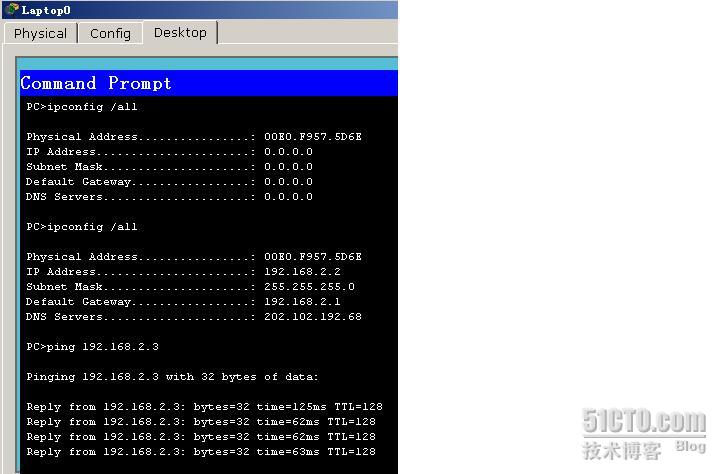This screenshot has width=720, height=474.
Task: Click Subnet Mask value 255.255.255.0
Action: pos(309,287)
